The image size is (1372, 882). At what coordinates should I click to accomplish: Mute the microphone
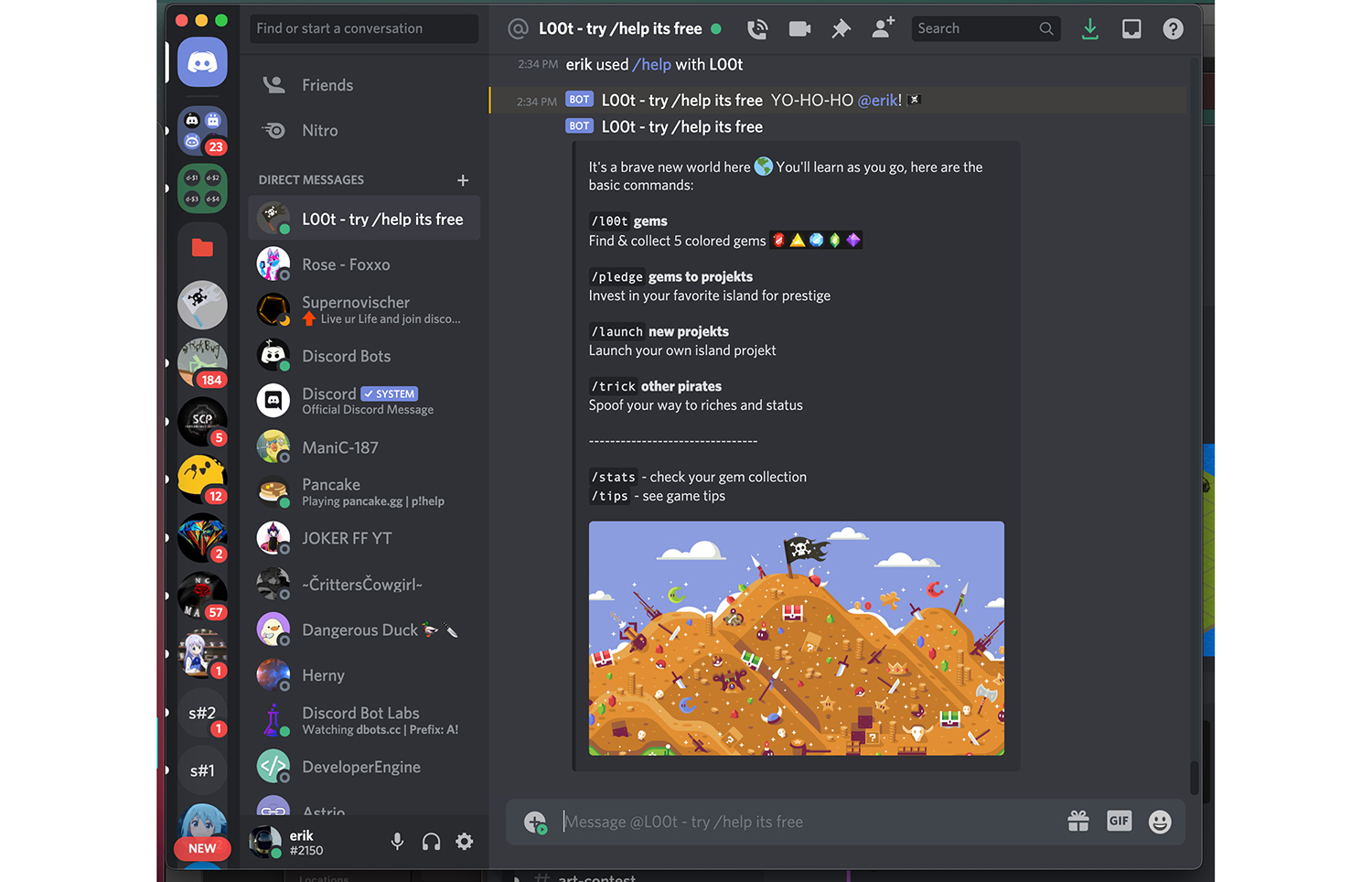[x=397, y=842]
